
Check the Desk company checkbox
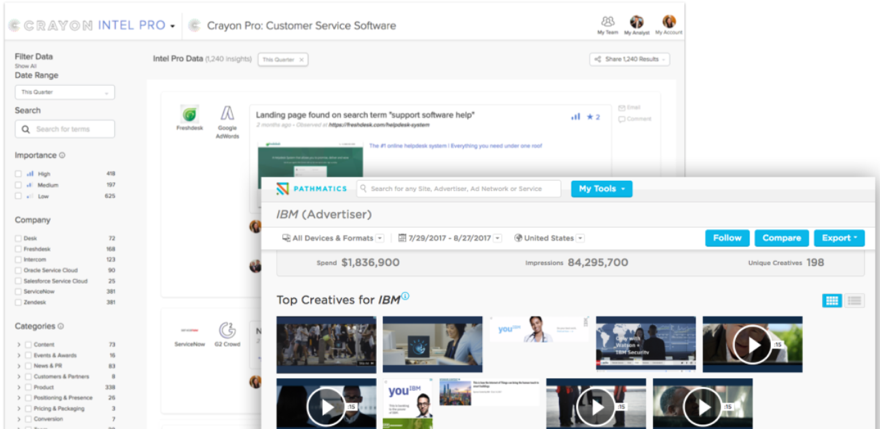pos(19,239)
